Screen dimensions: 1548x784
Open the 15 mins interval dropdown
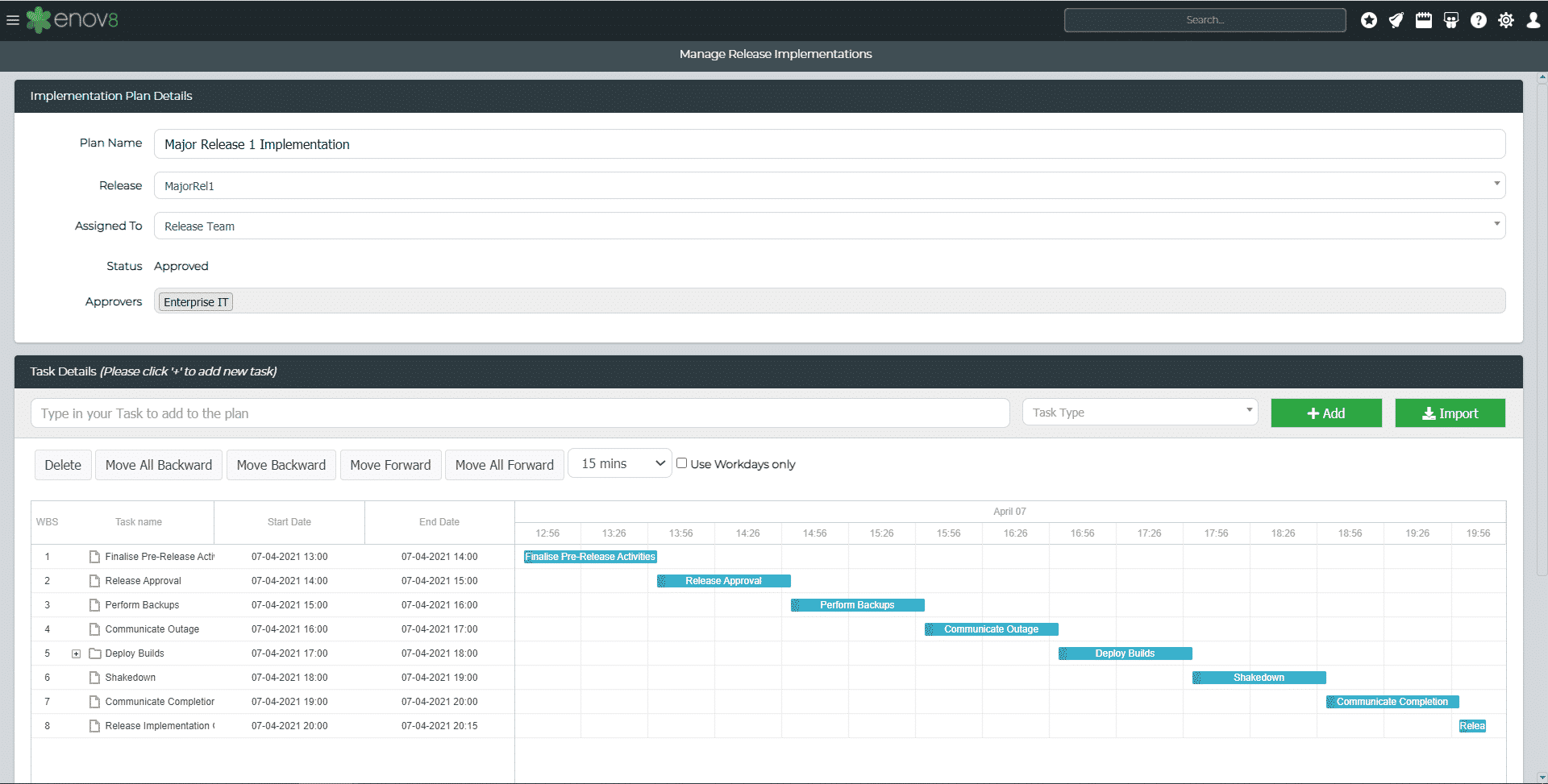(618, 463)
